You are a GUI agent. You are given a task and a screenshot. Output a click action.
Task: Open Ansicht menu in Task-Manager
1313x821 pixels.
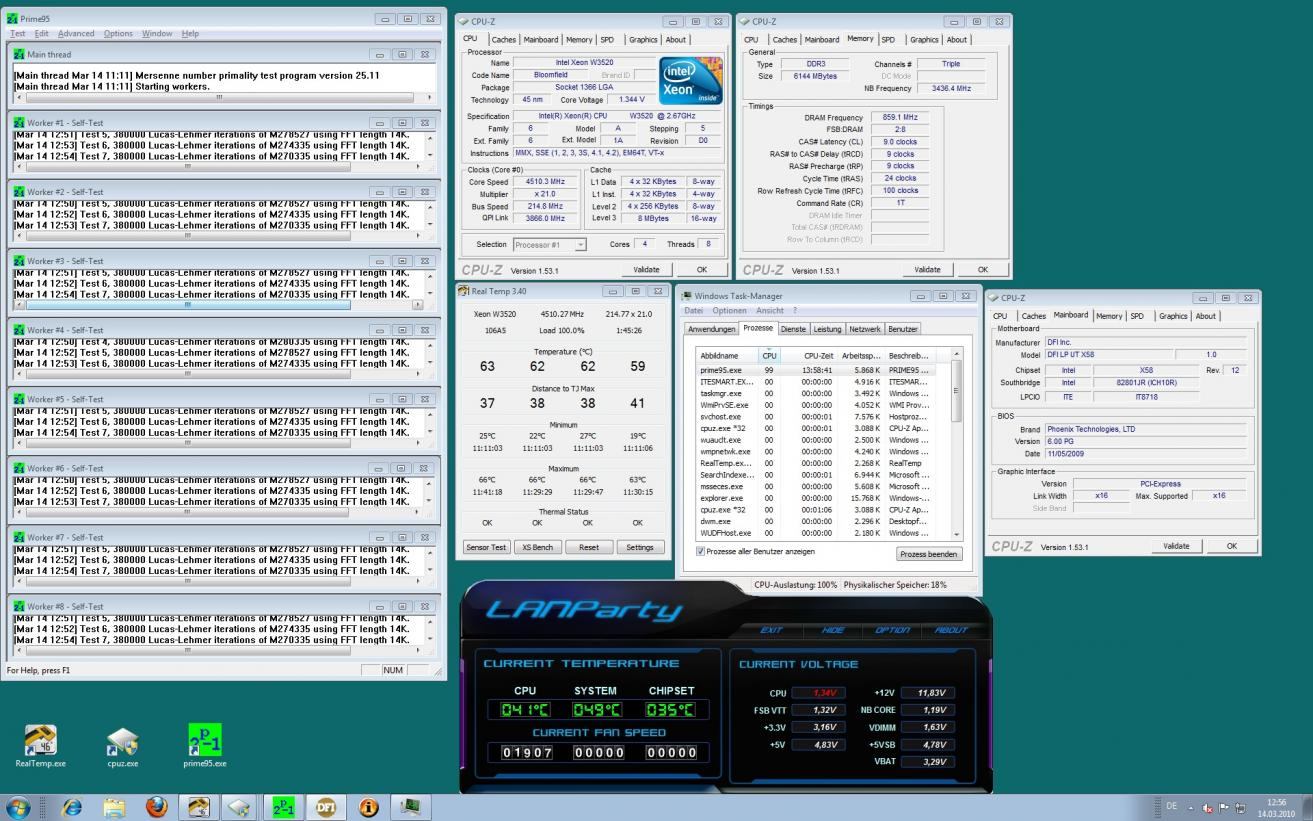coord(770,310)
